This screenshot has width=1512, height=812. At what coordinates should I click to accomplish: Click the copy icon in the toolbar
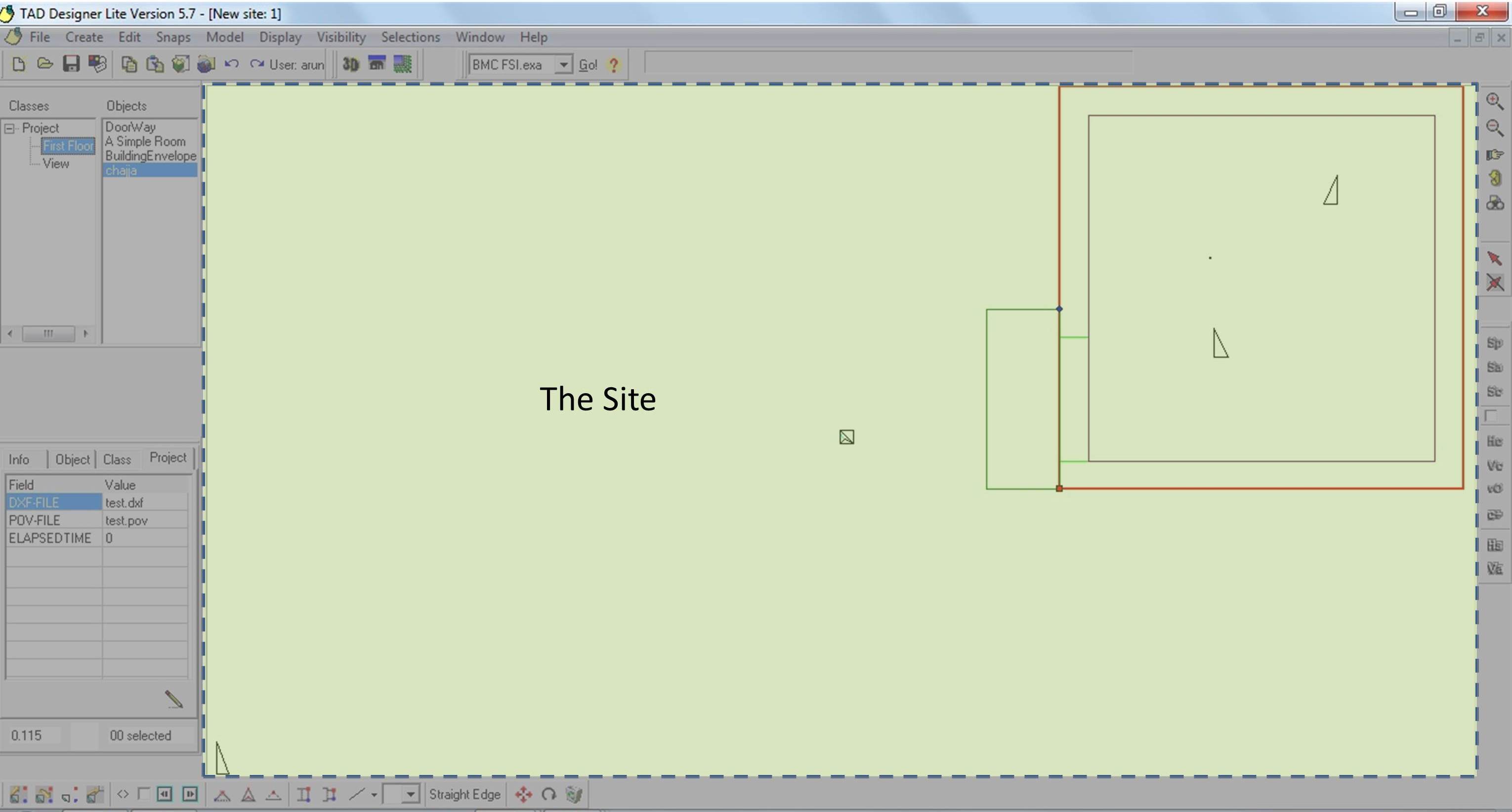tap(128, 64)
